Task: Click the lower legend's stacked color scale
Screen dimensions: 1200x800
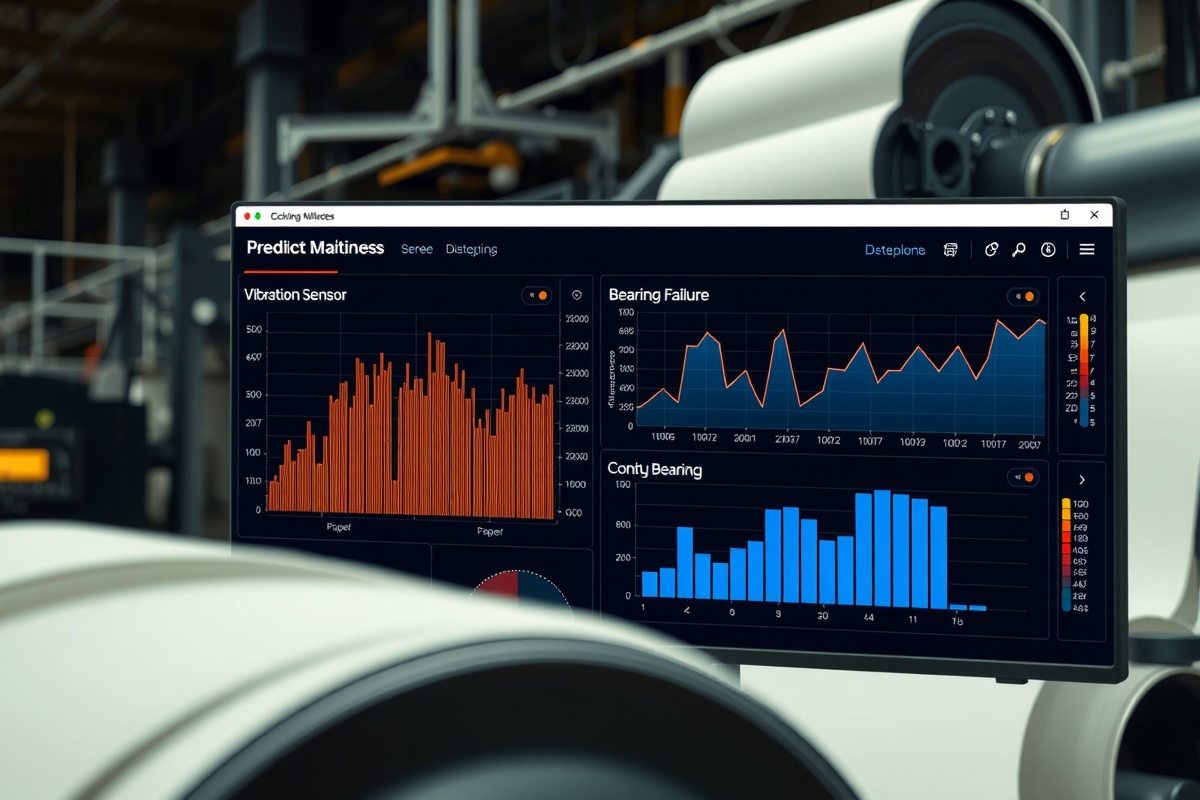Action: tap(1066, 554)
